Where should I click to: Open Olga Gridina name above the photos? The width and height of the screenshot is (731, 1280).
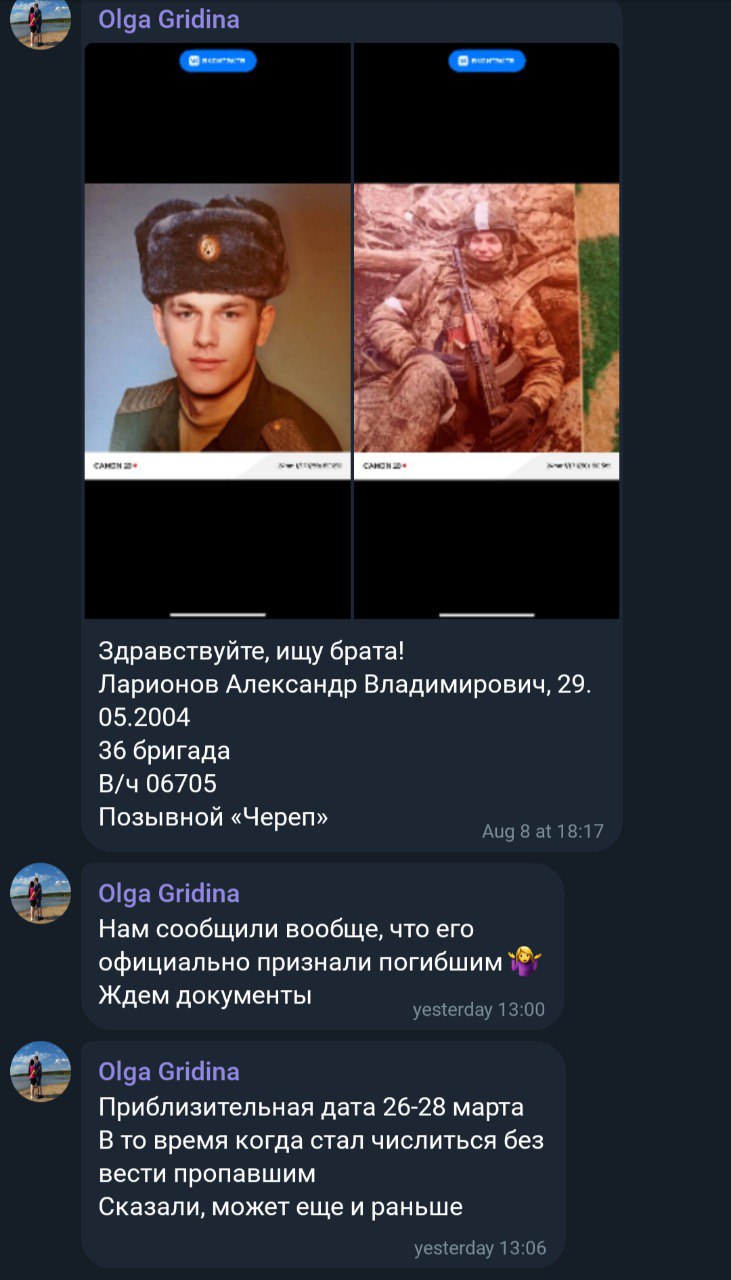169,19
